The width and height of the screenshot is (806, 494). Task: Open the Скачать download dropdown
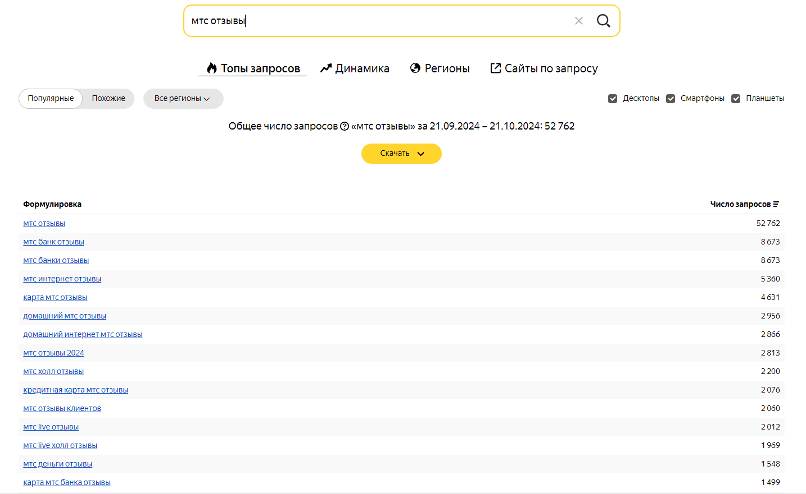(x=401, y=153)
